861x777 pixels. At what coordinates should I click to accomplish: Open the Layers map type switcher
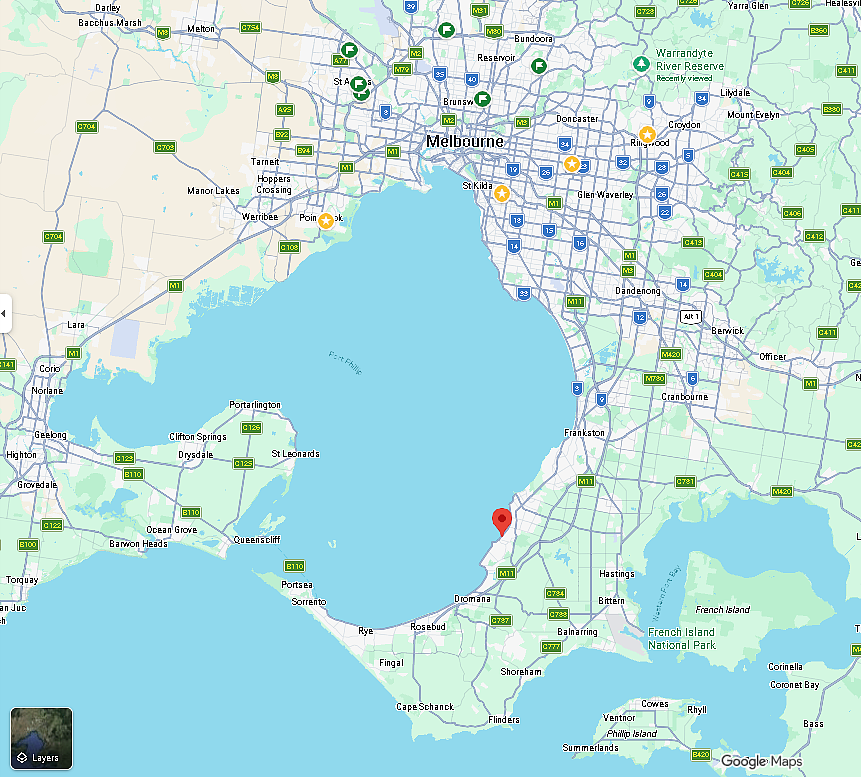(x=42, y=739)
